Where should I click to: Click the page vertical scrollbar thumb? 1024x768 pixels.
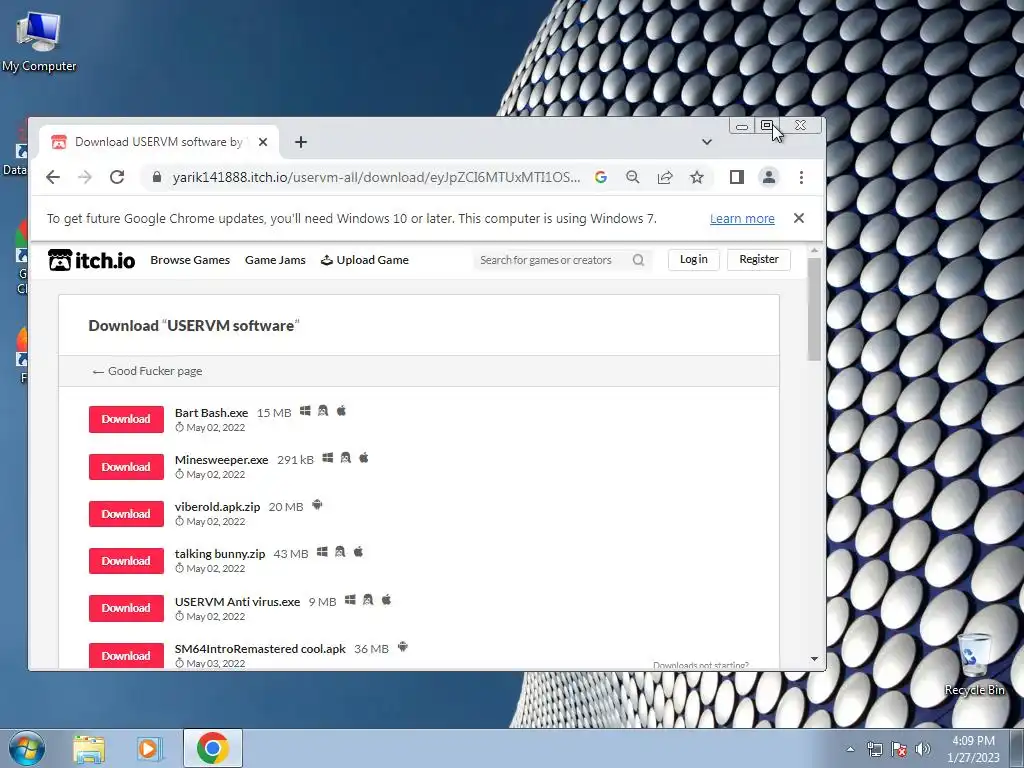(814, 309)
